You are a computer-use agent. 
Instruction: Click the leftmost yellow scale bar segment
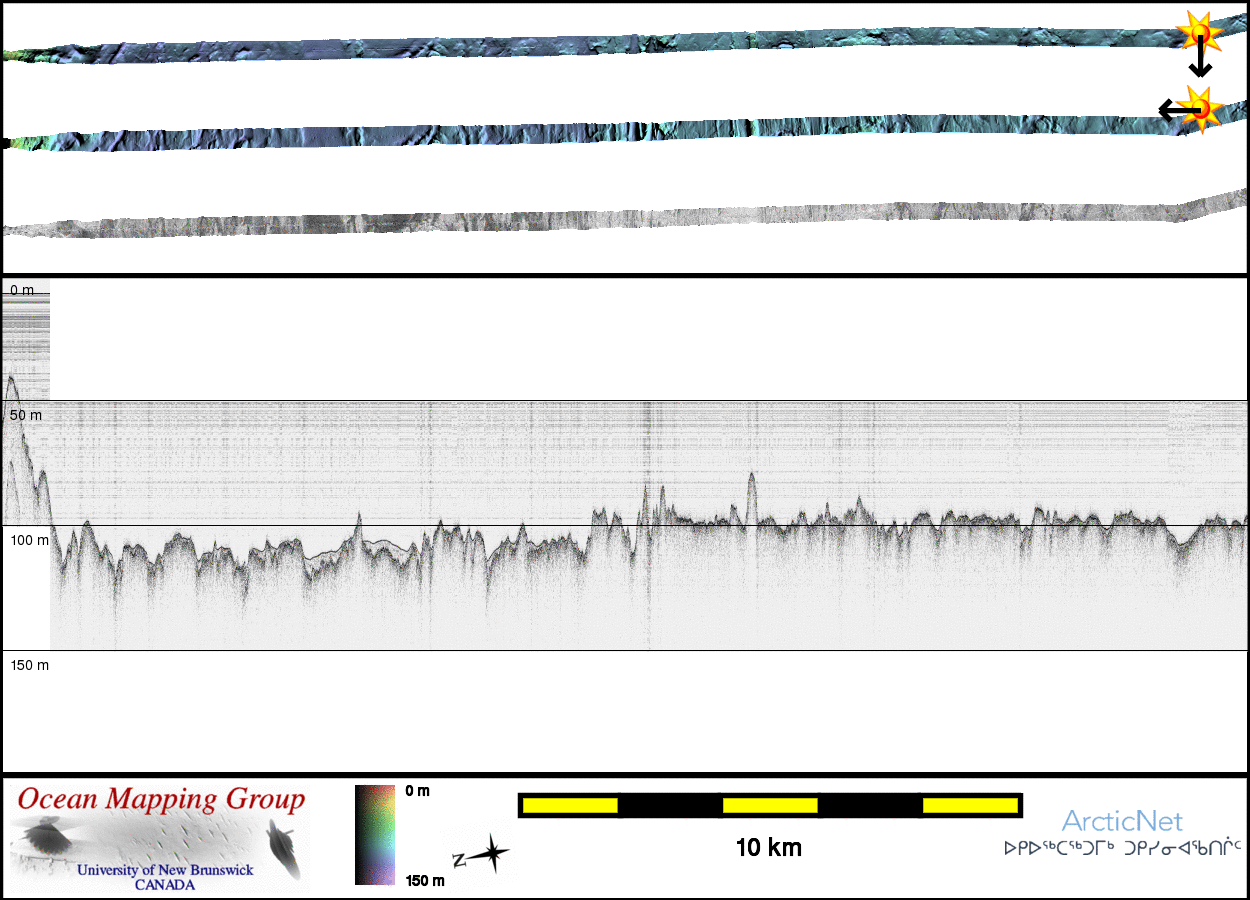[x=569, y=805]
